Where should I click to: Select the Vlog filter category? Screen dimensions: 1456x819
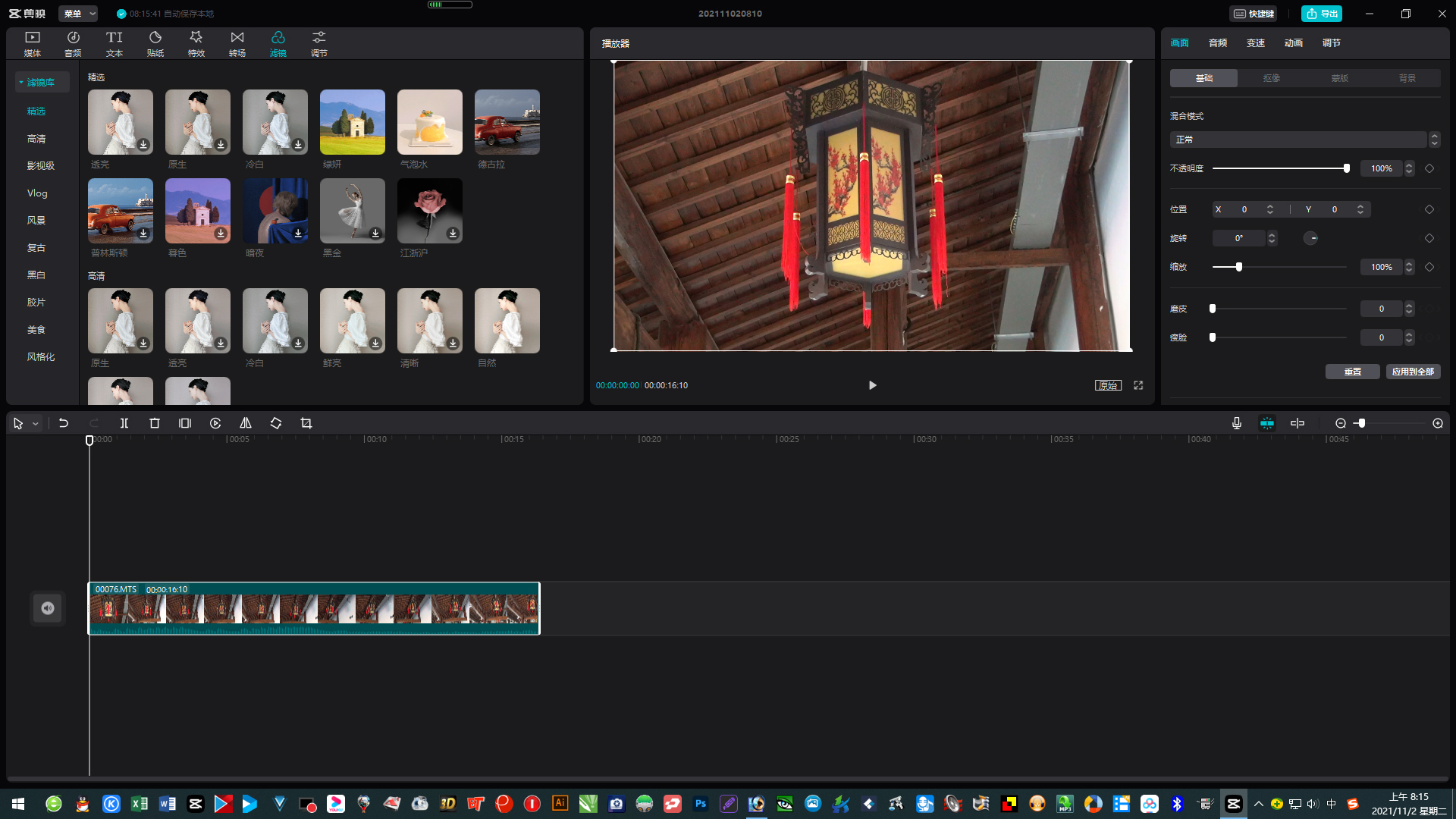[37, 193]
